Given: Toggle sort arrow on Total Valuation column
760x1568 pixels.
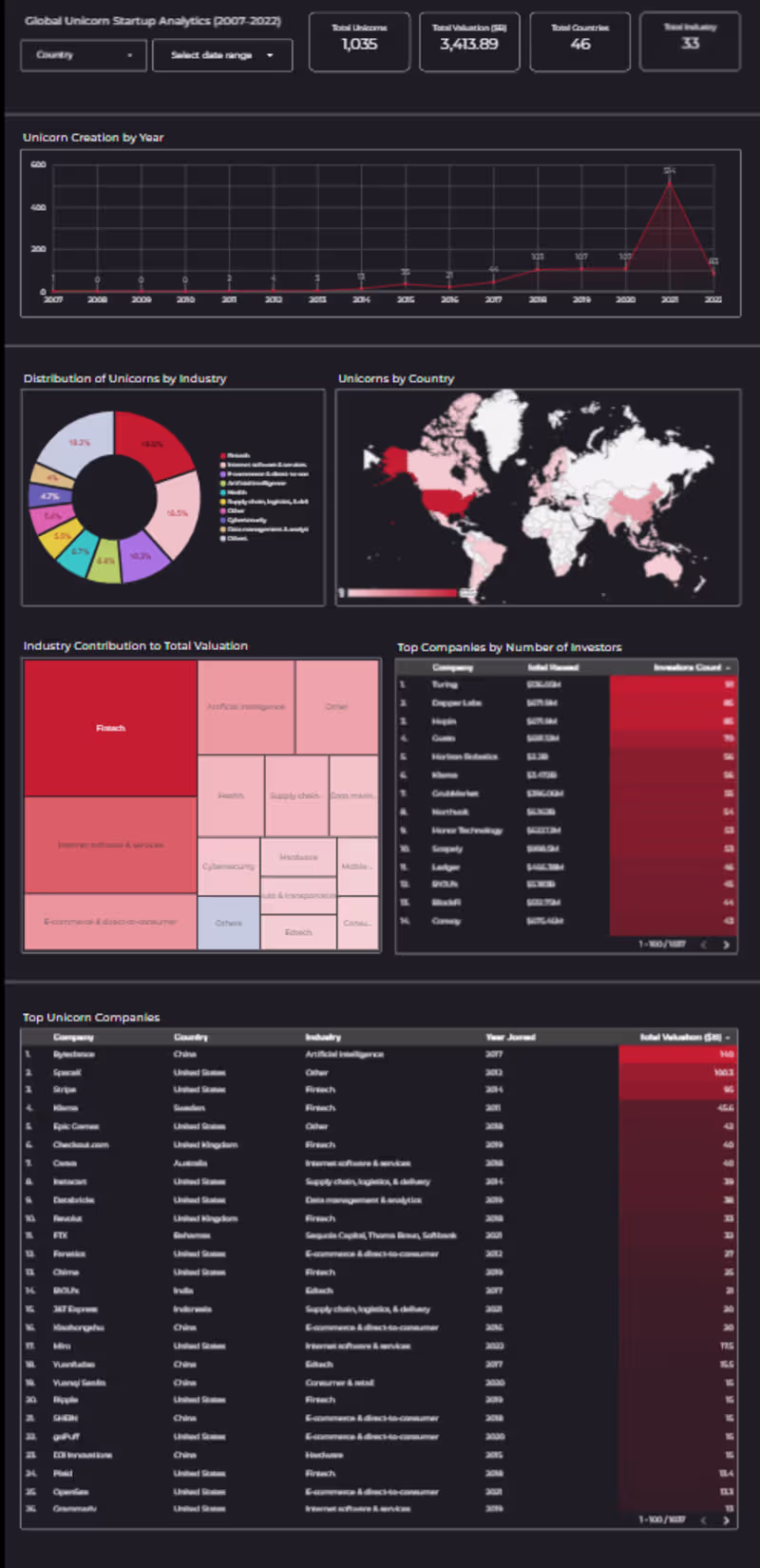Looking at the screenshot, I should pyautogui.click(x=729, y=1037).
